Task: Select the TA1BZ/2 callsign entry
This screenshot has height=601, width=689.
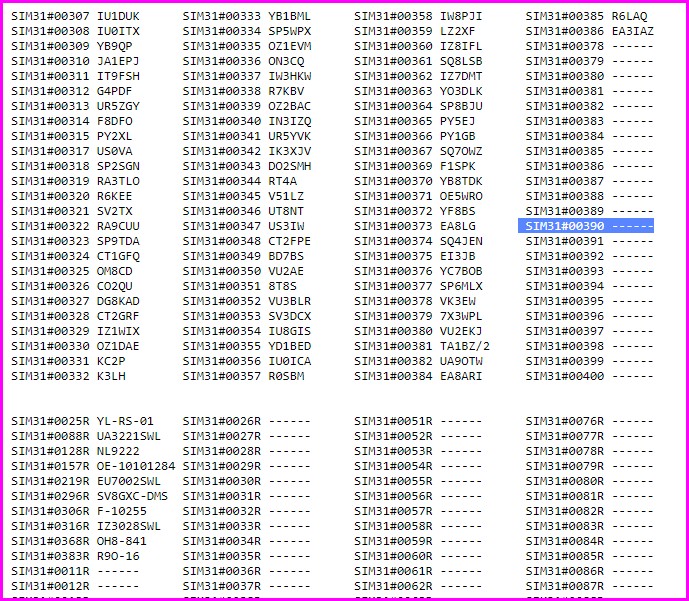Action: [x=465, y=346]
